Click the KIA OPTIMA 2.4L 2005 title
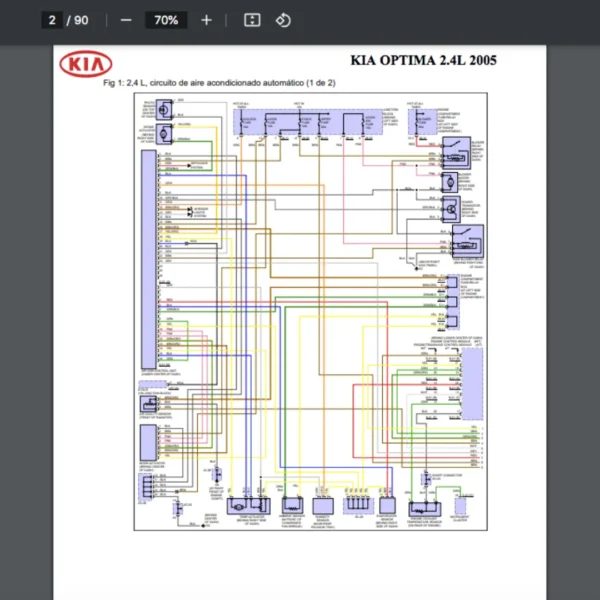This screenshot has width=600, height=600. 423,60
